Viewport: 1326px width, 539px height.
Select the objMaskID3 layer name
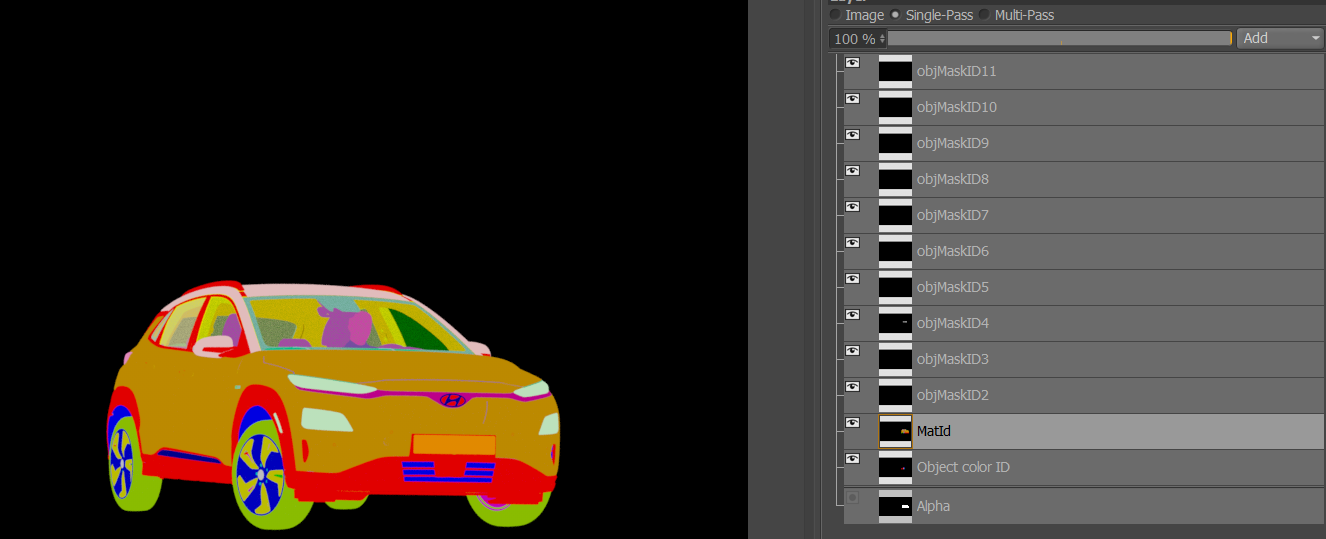953,360
